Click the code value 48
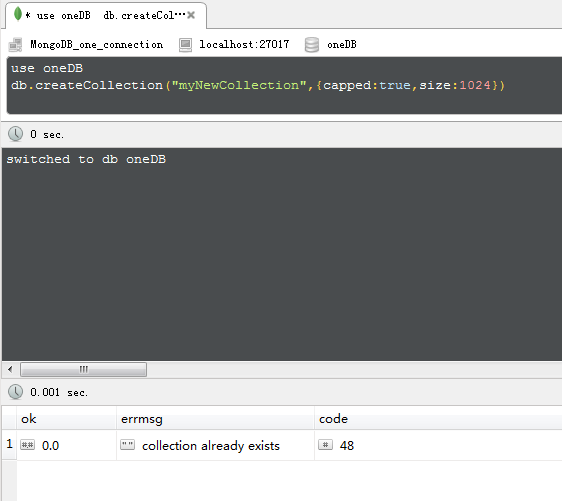The height and width of the screenshot is (501, 562). (x=347, y=445)
